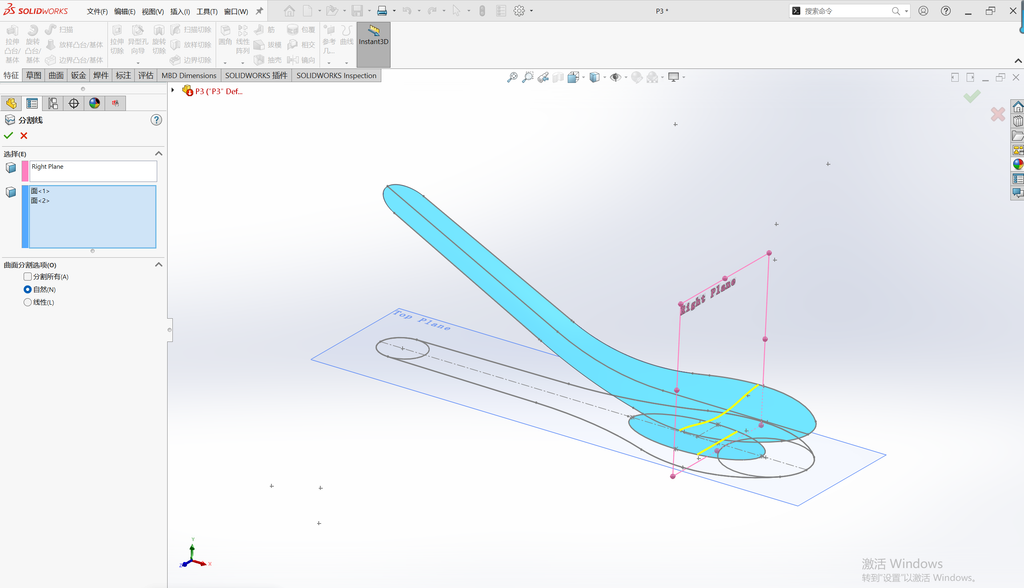Switch to the 草图 tab

[x=33, y=75]
